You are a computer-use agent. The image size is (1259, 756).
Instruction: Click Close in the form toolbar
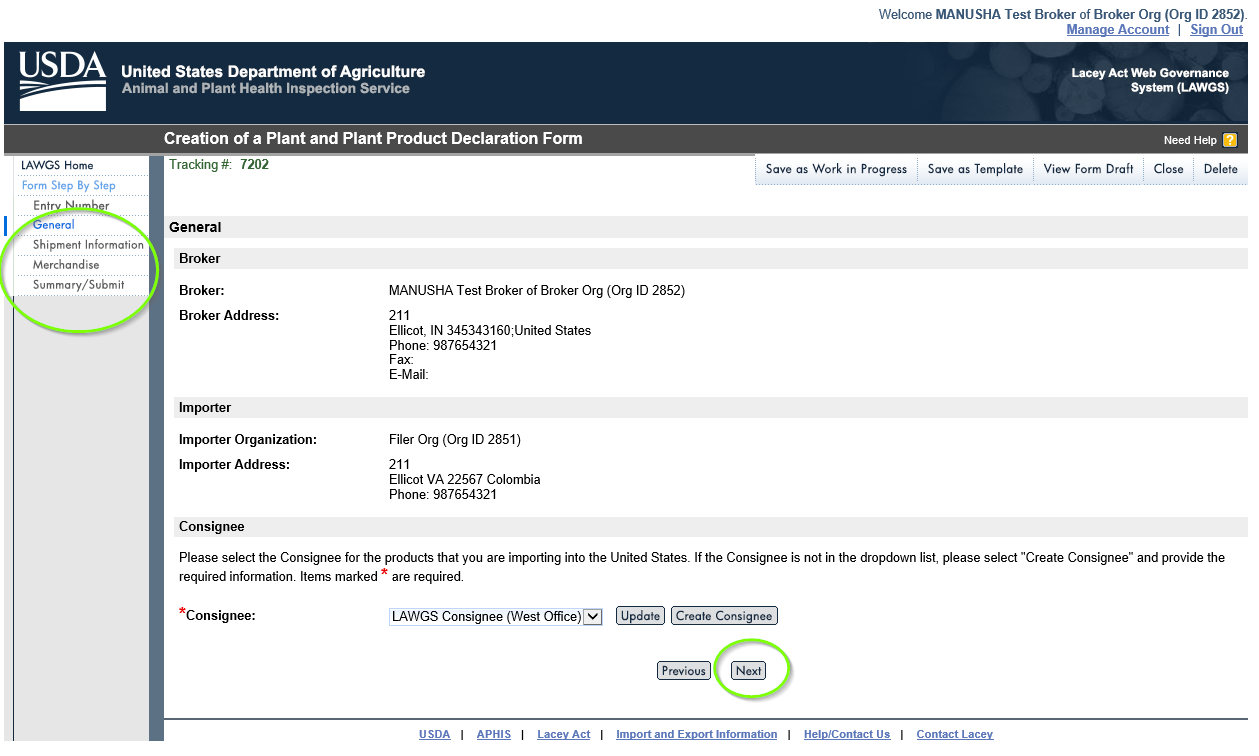pyautogui.click(x=1168, y=169)
